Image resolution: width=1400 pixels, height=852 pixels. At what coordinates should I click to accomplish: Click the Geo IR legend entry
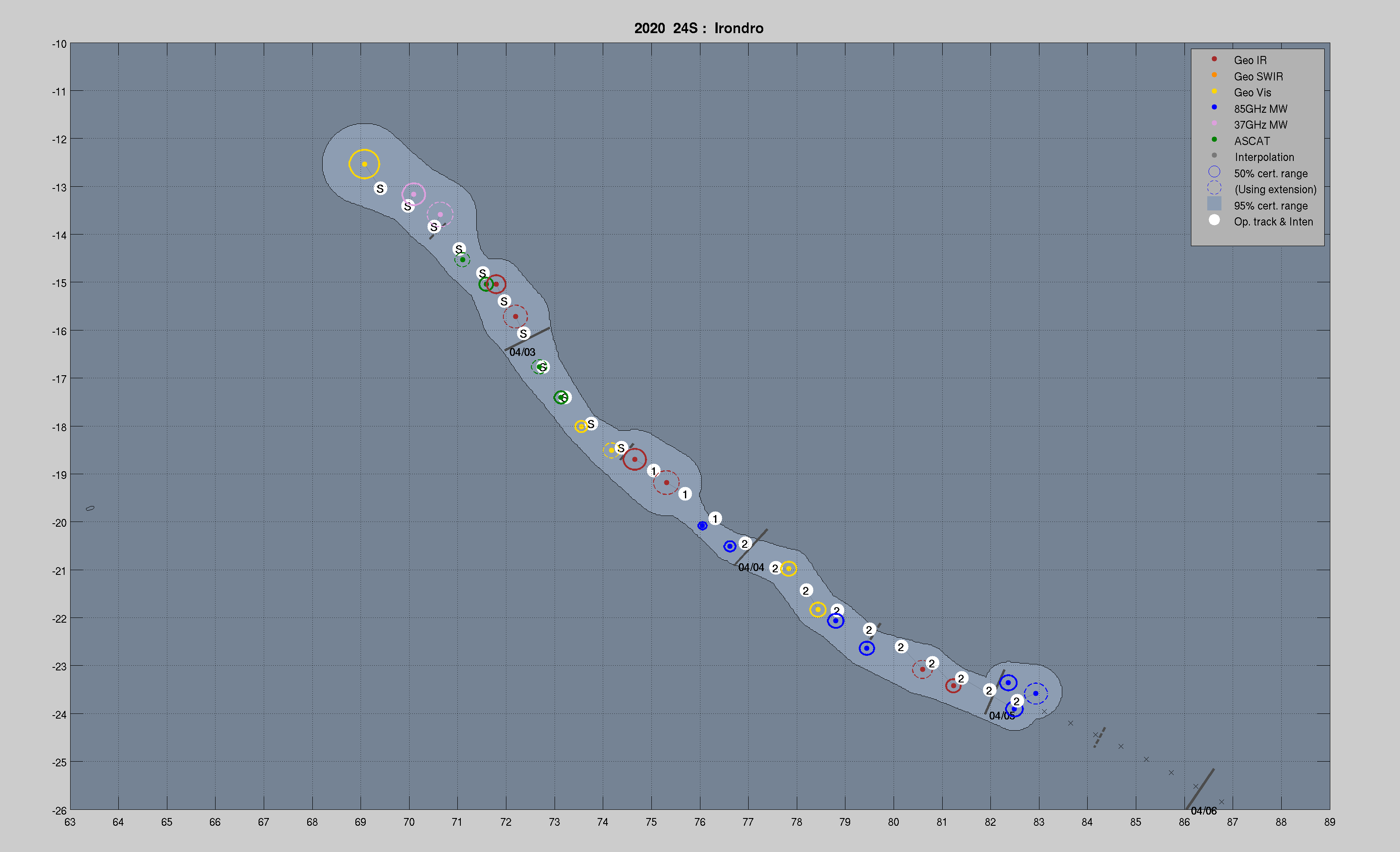[1250, 60]
